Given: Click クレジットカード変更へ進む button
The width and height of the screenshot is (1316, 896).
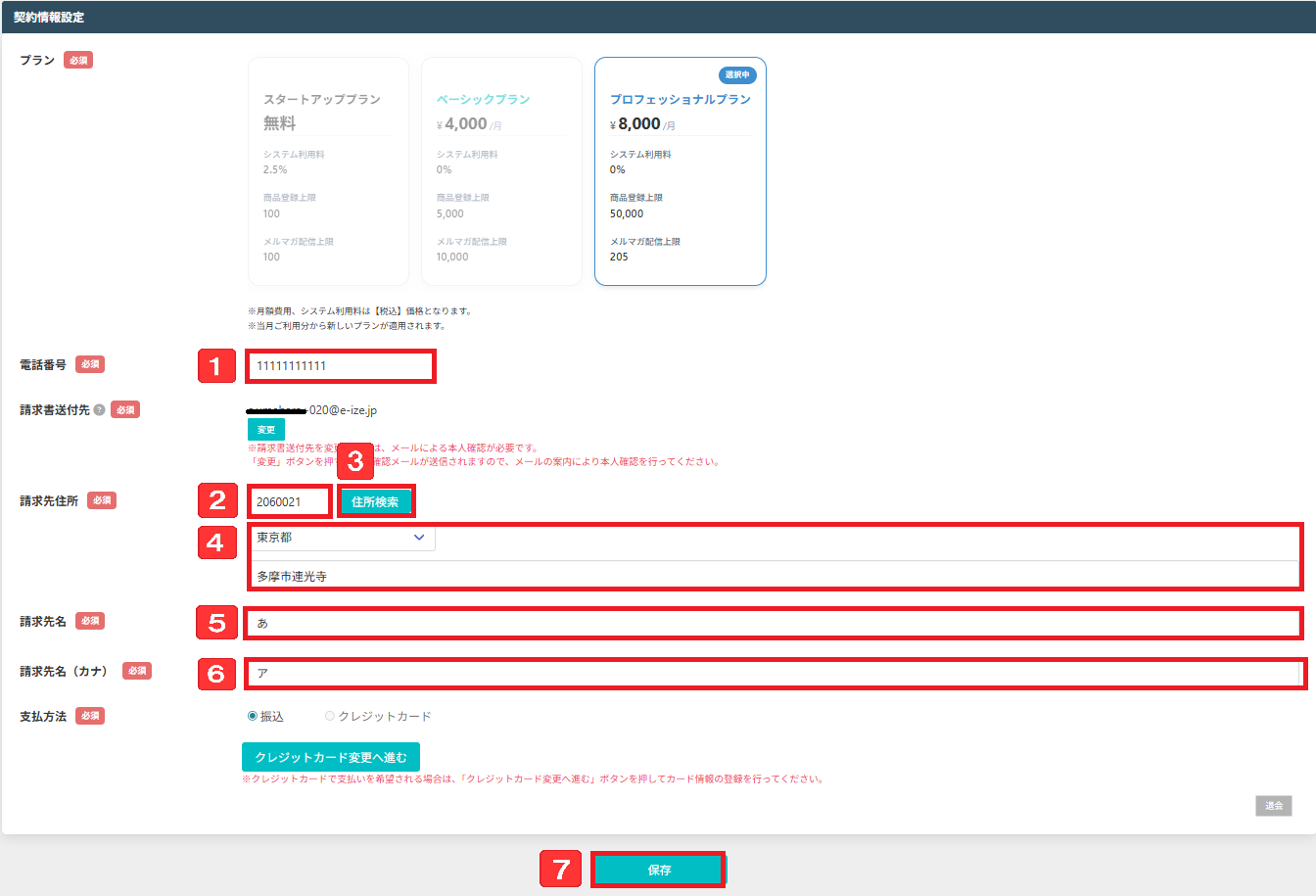Looking at the screenshot, I should click(x=331, y=757).
